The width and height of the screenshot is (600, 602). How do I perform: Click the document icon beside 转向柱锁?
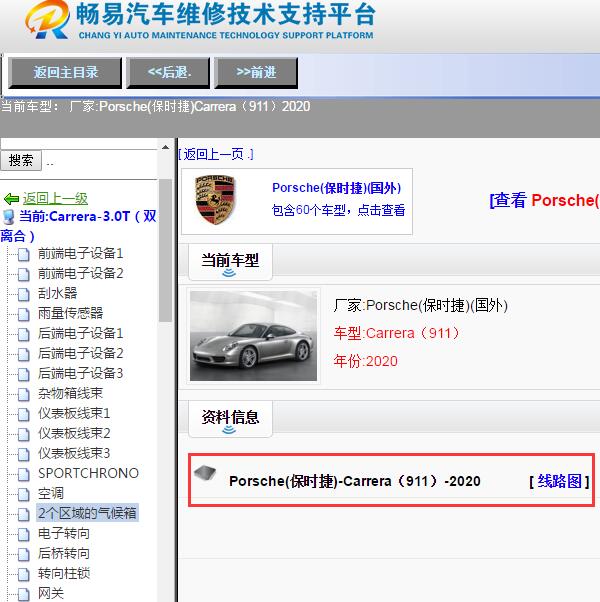click(x=23, y=574)
